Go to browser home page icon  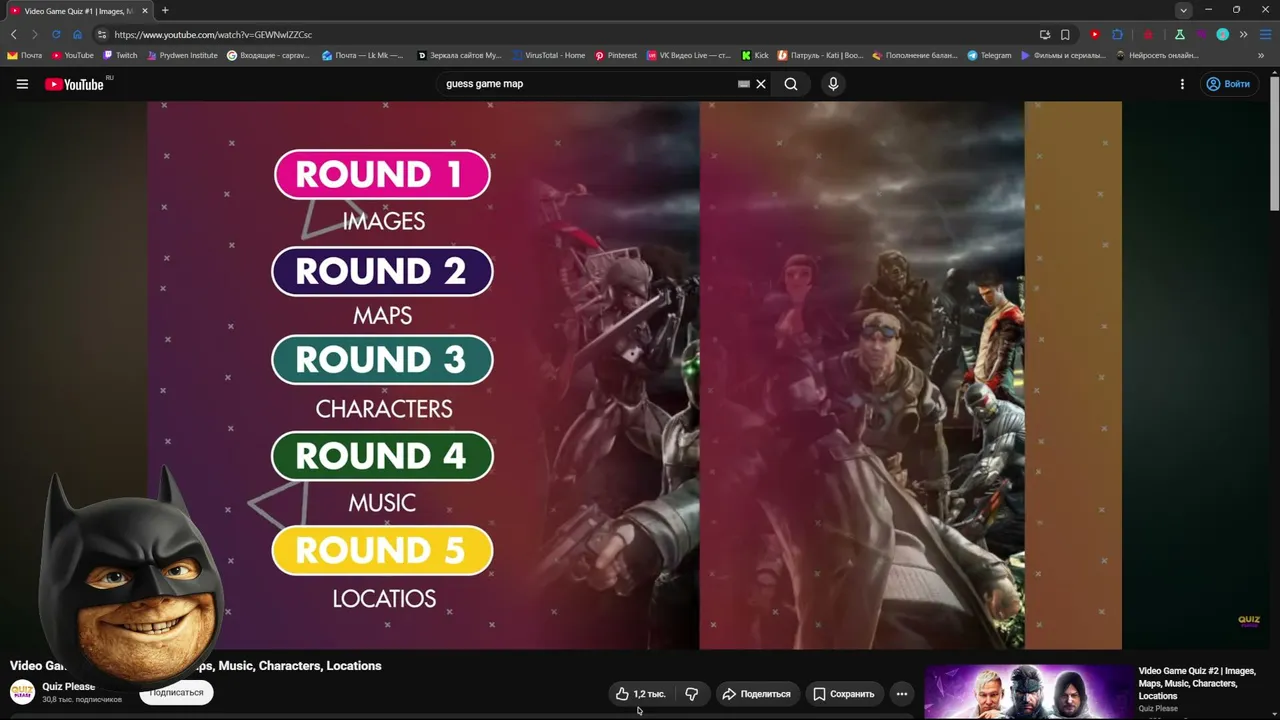[77, 34]
